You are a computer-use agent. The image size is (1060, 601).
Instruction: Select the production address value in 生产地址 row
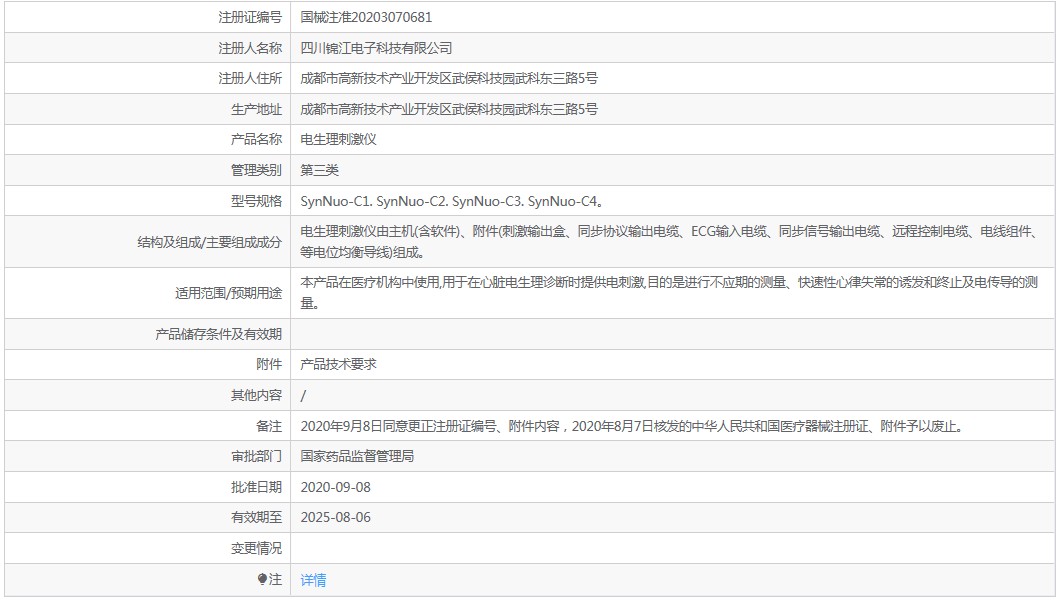449,109
